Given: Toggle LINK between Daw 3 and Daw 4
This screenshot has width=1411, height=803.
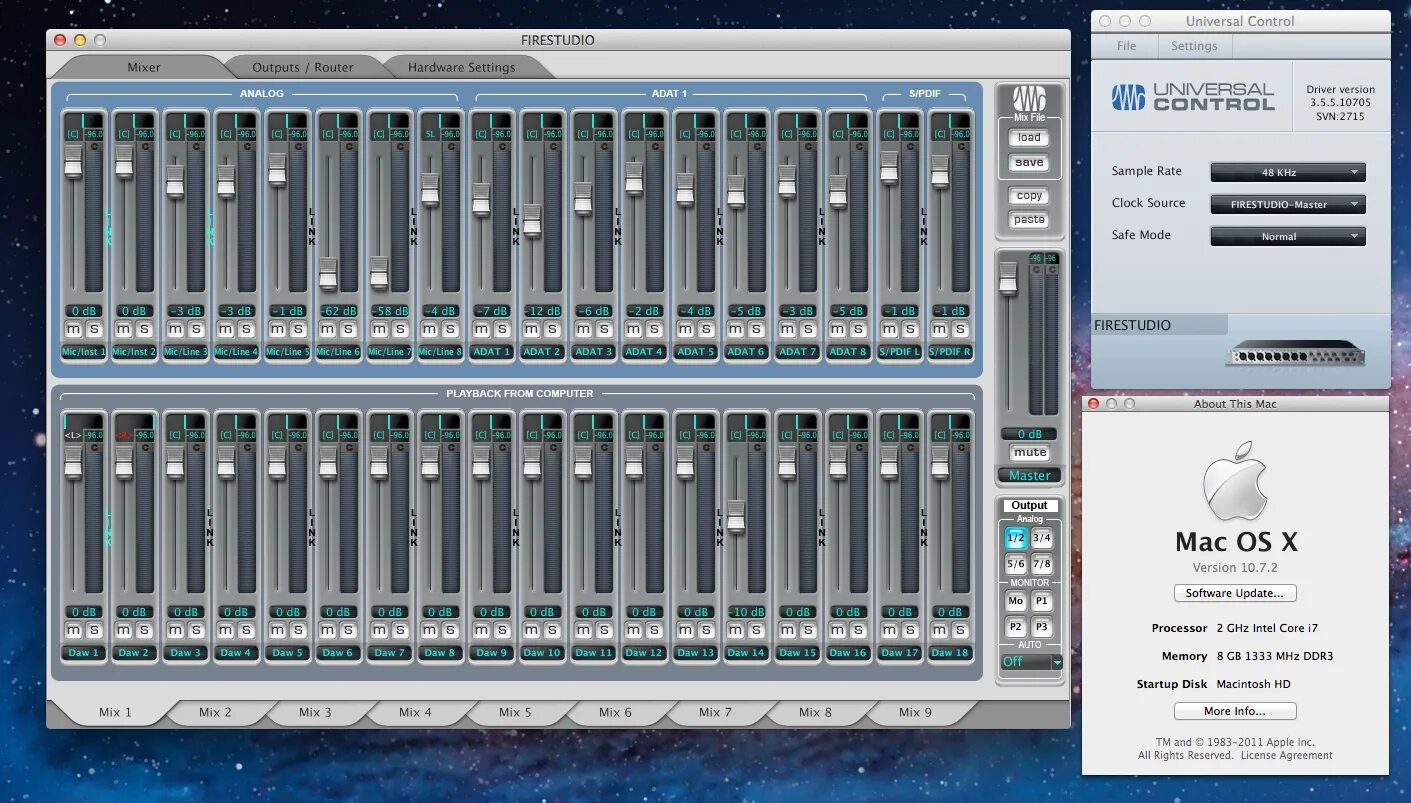Looking at the screenshot, I should click(210, 527).
